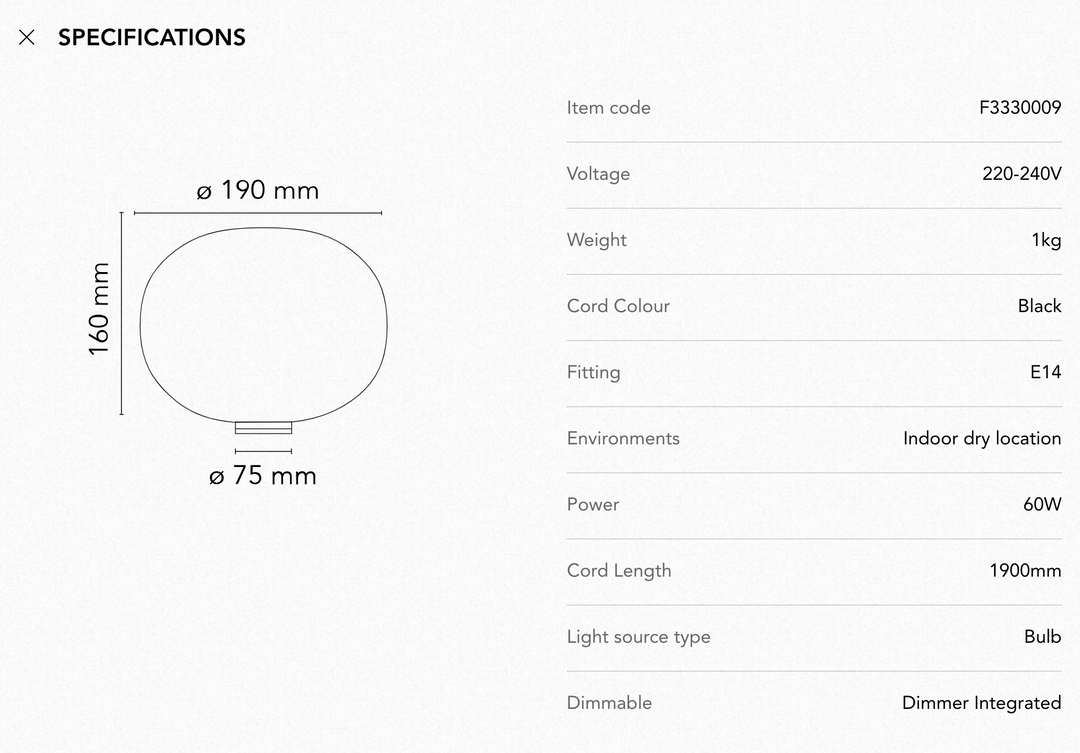Select the Black cord colour value

(1039, 306)
